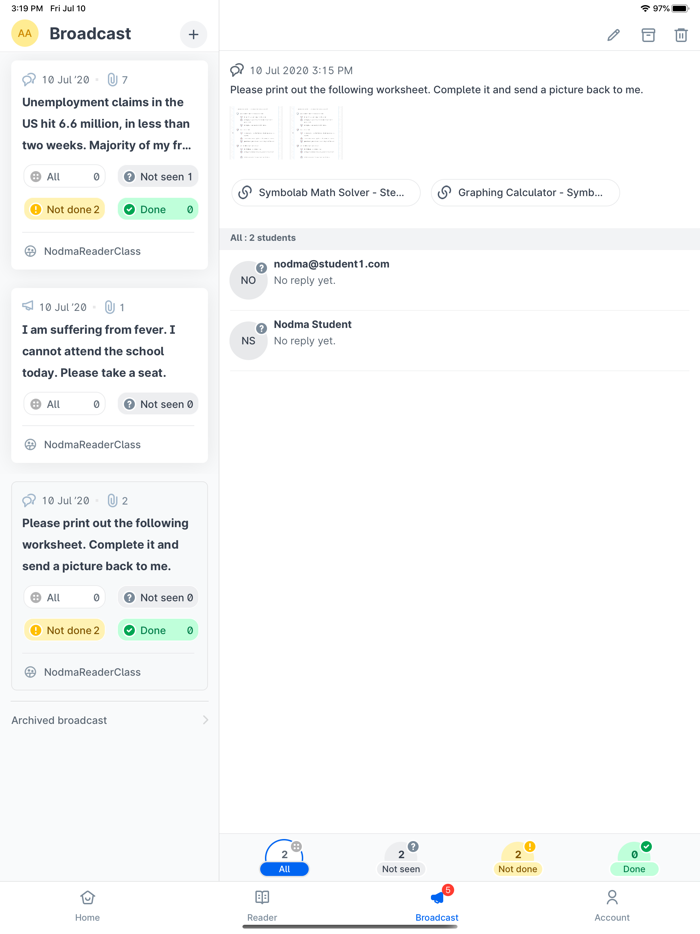Filter students by Not seen

pos(401,858)
